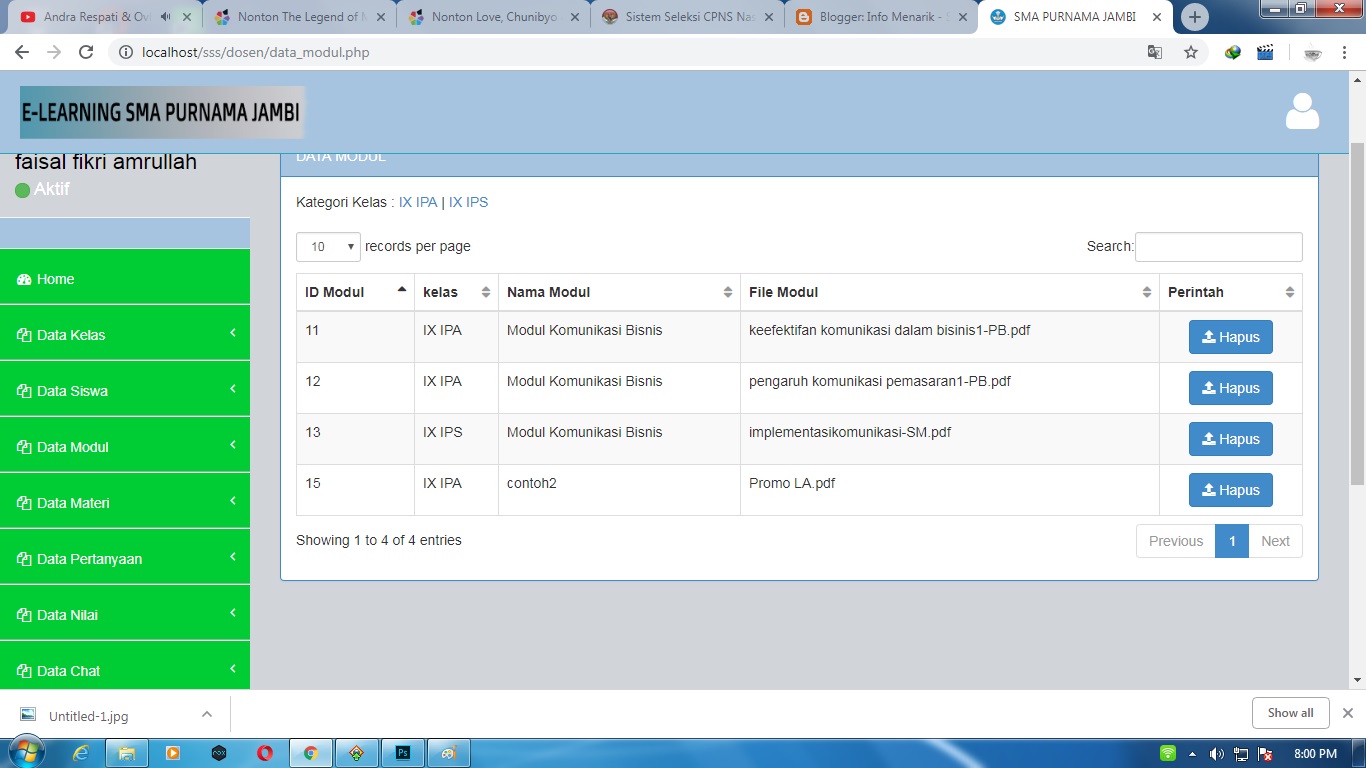Select the translate icon in the address bar
Screen dimensions: 1366x768
pos(1155,51)
